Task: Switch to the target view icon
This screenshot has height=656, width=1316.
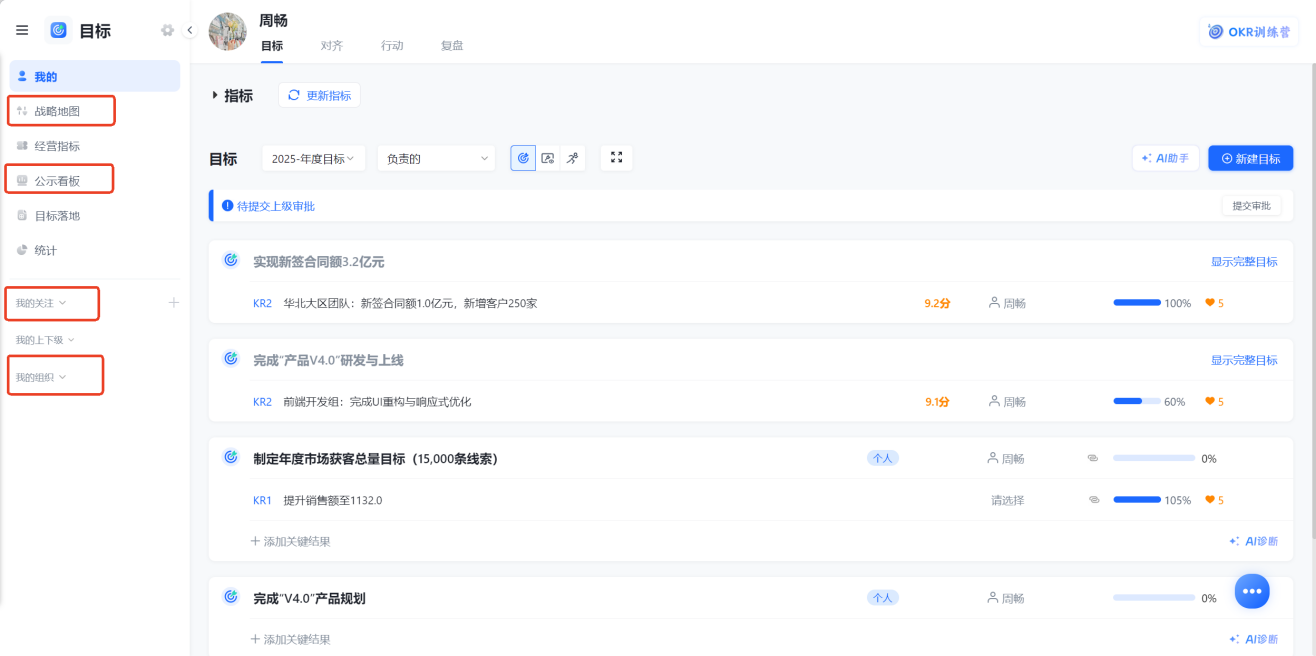Action: (523, 158)
